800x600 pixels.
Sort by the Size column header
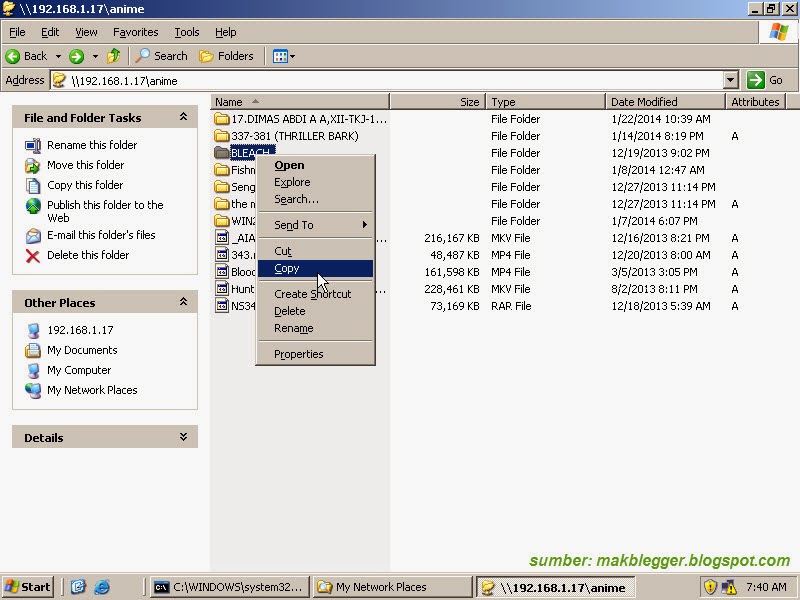pos(438,102)
